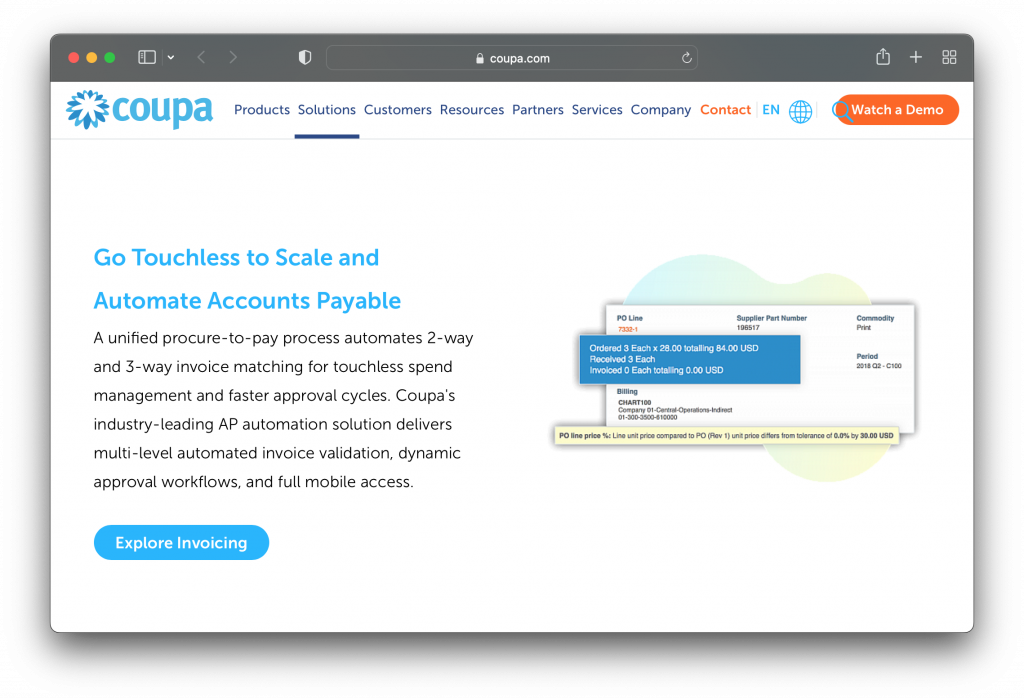Image resolution: width=1024 pixels, height=699 pixels.
Task: Click the Explore Invoicing button
Action: (182, 542)
